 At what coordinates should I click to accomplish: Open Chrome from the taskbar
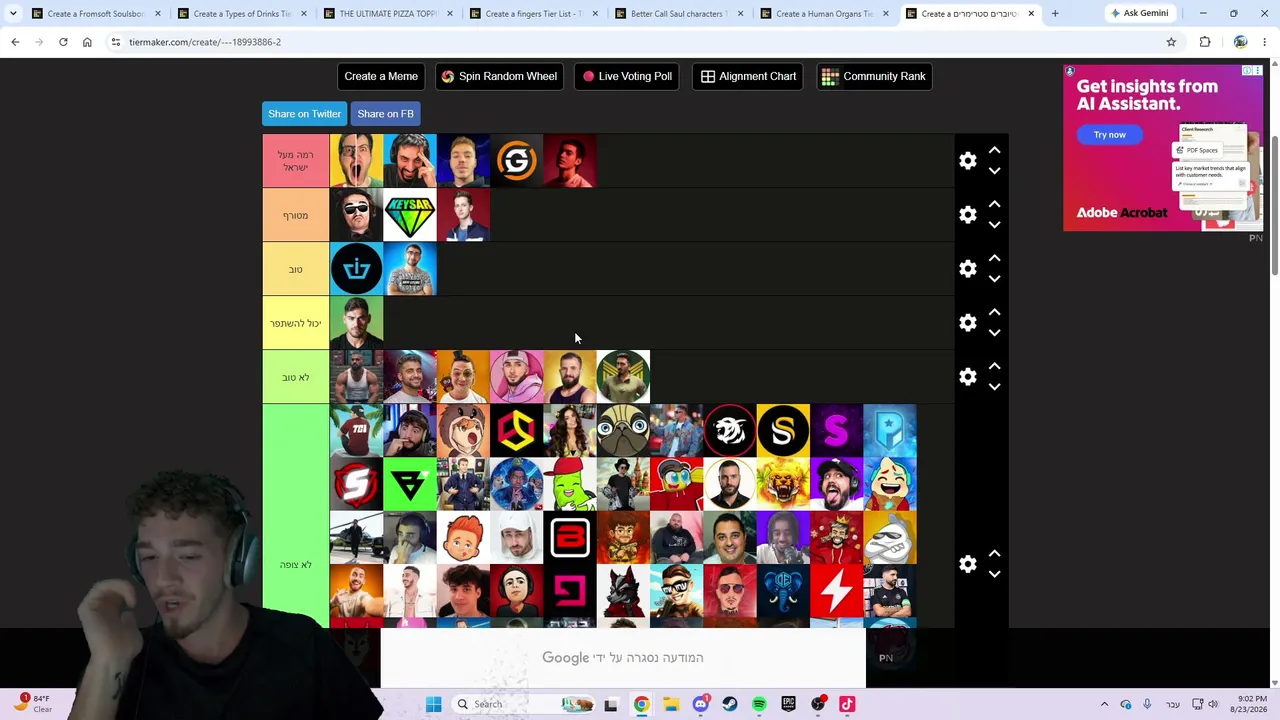click(641, 704)
